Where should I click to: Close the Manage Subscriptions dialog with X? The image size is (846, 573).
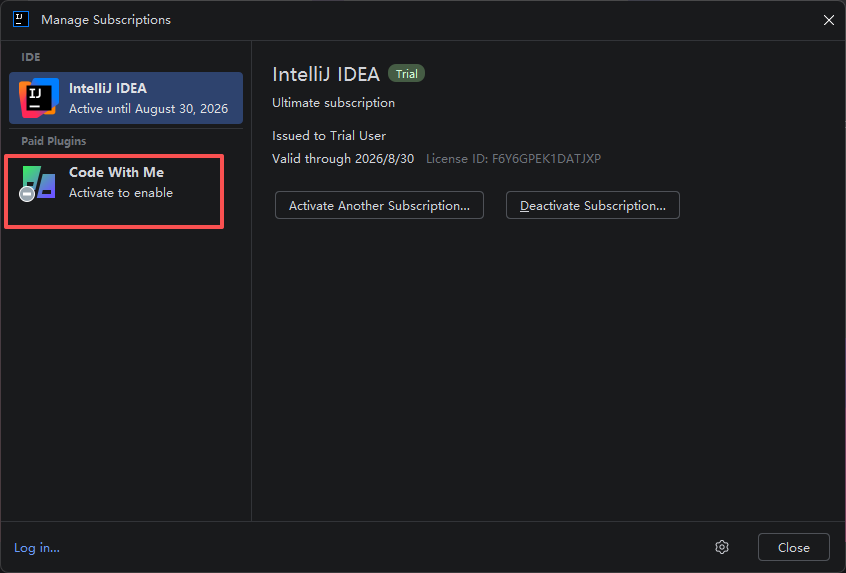point(829,20)
